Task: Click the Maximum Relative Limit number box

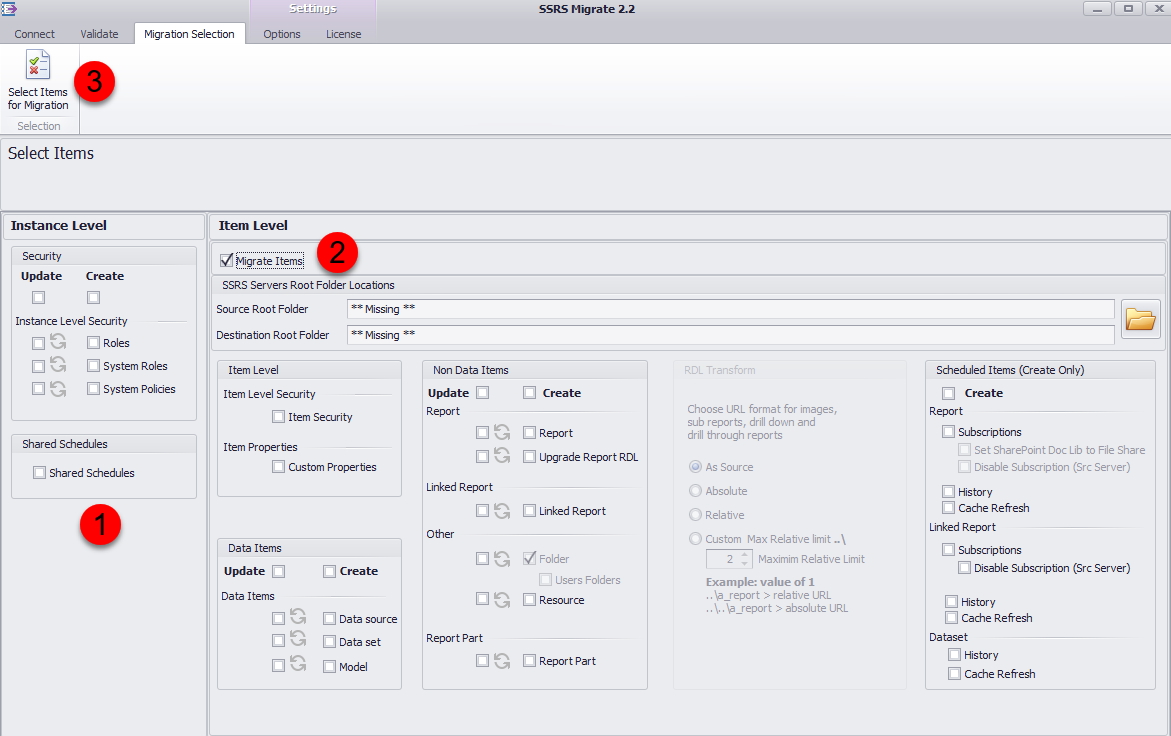Action: coord(730,559)
